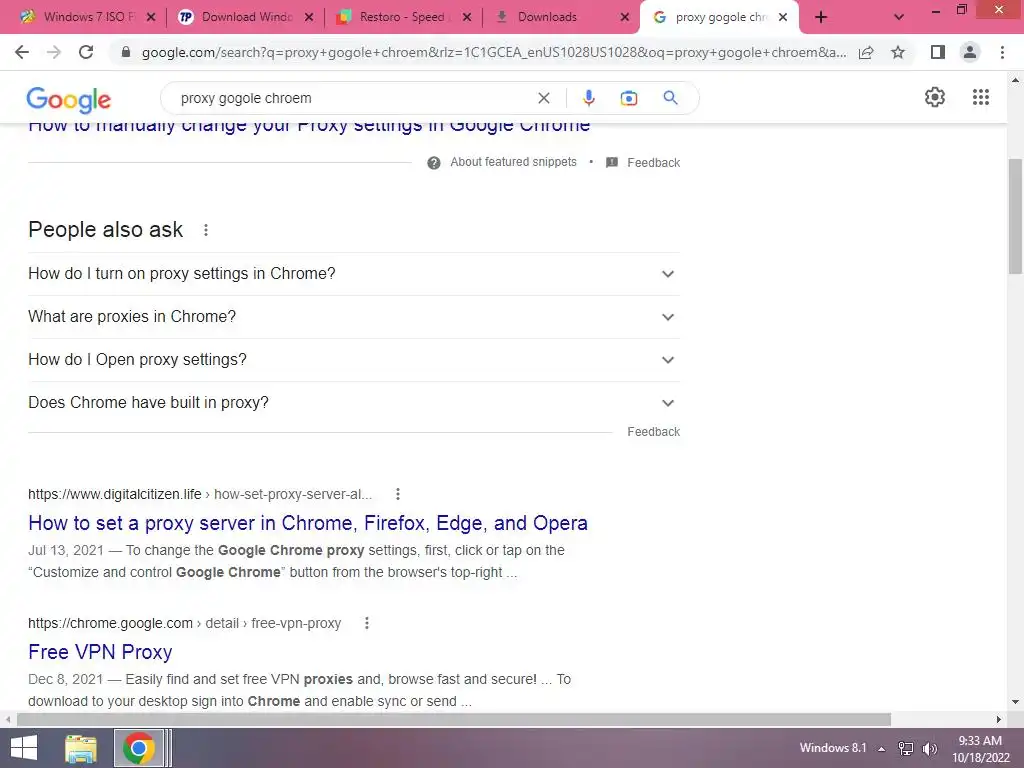Show hidden system tray icons

[882, 749]
